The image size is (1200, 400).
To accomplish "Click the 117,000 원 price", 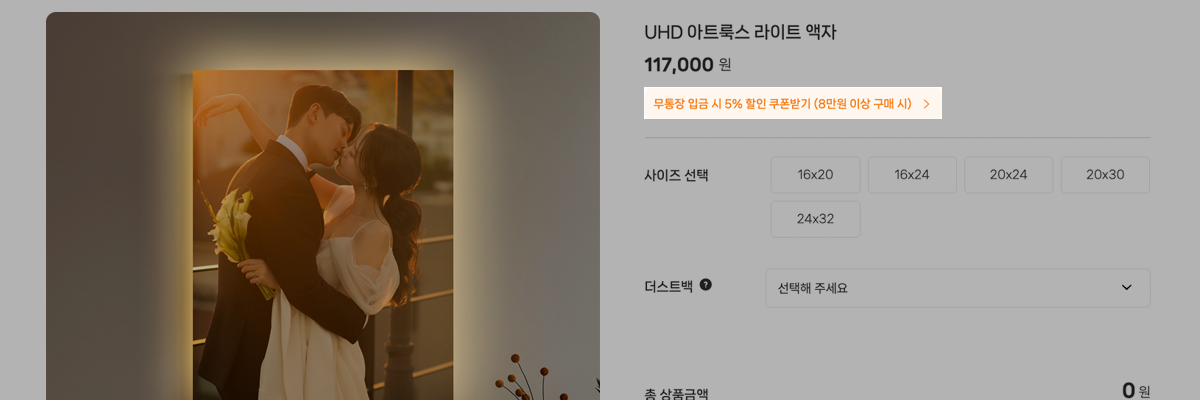I will pos(688,65).
